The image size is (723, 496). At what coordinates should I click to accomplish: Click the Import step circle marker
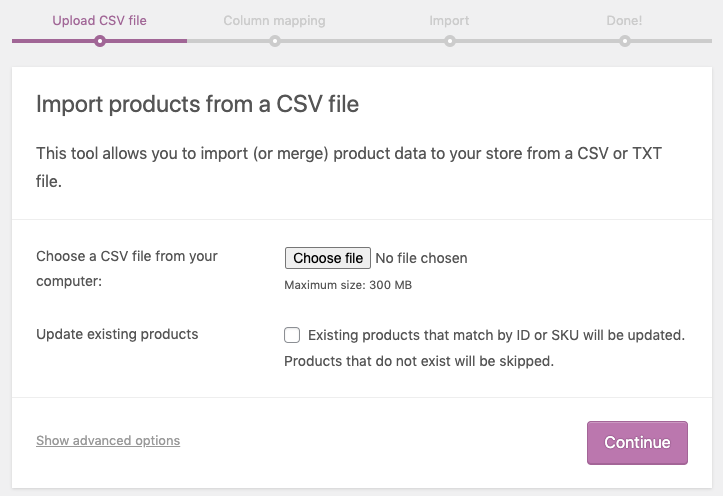coord(450,41)
